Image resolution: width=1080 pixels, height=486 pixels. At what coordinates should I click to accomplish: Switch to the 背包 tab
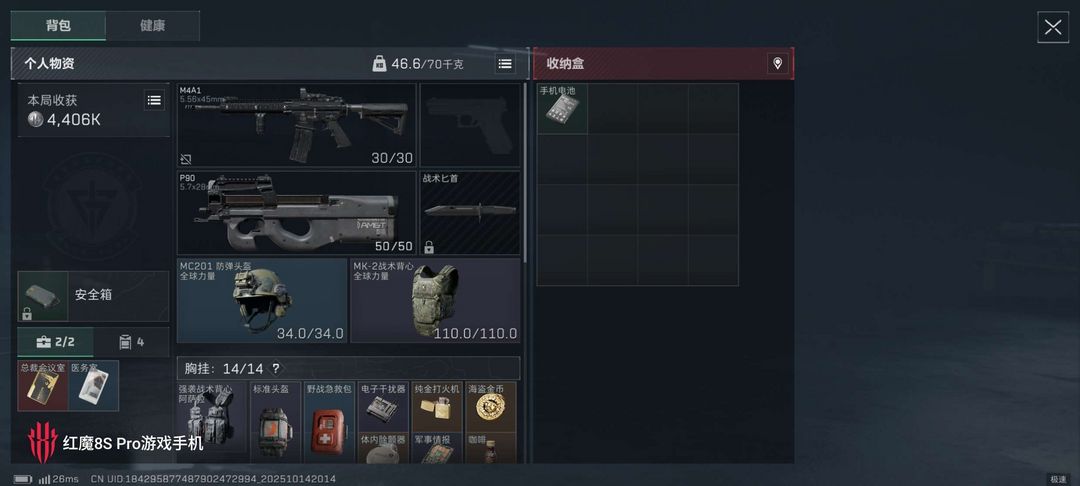[x=59, y=26]
